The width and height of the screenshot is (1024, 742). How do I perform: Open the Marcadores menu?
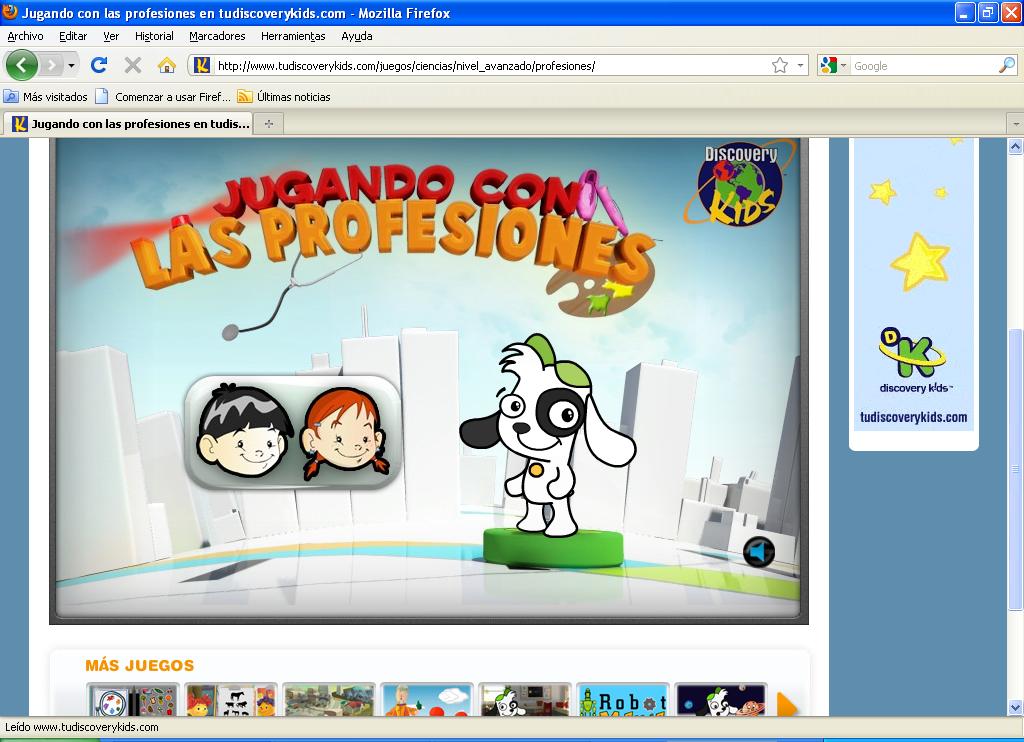click(x=217, y=36)
